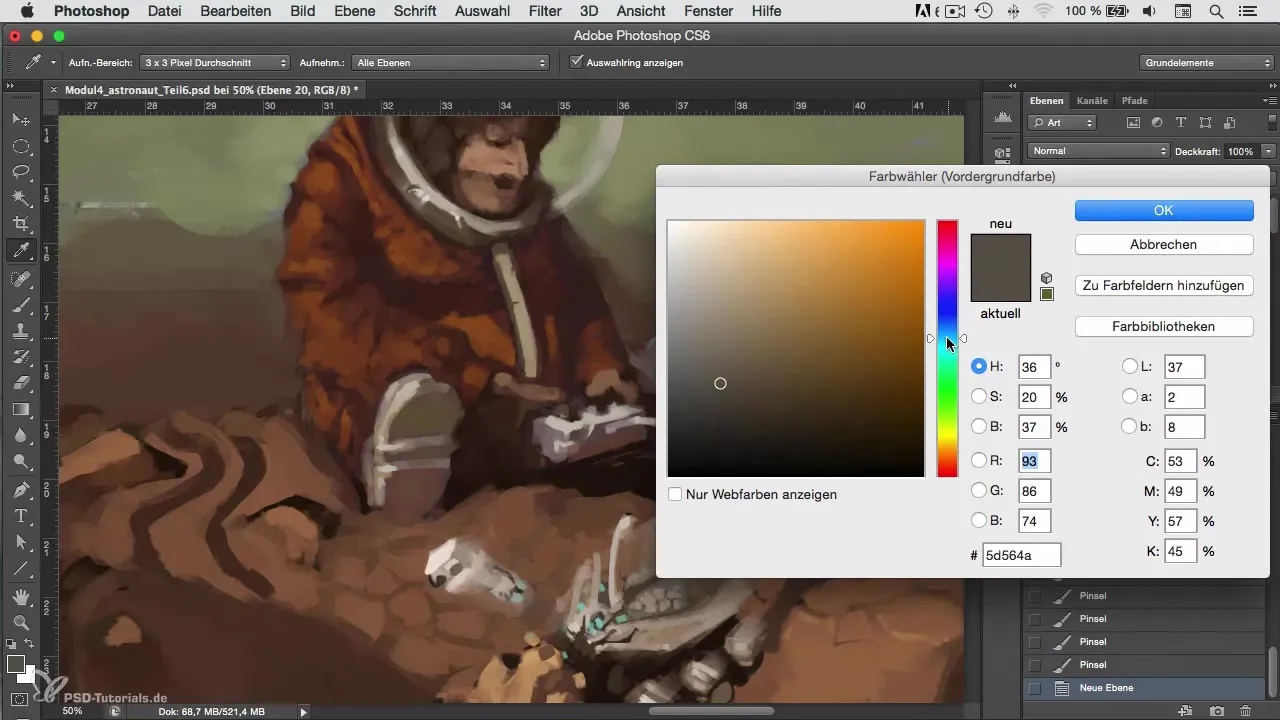Open the Aufnehm. Alle Ebenen dropdown
The image size is (1280, 720).
pyautogui.click(x=450, y=62)
